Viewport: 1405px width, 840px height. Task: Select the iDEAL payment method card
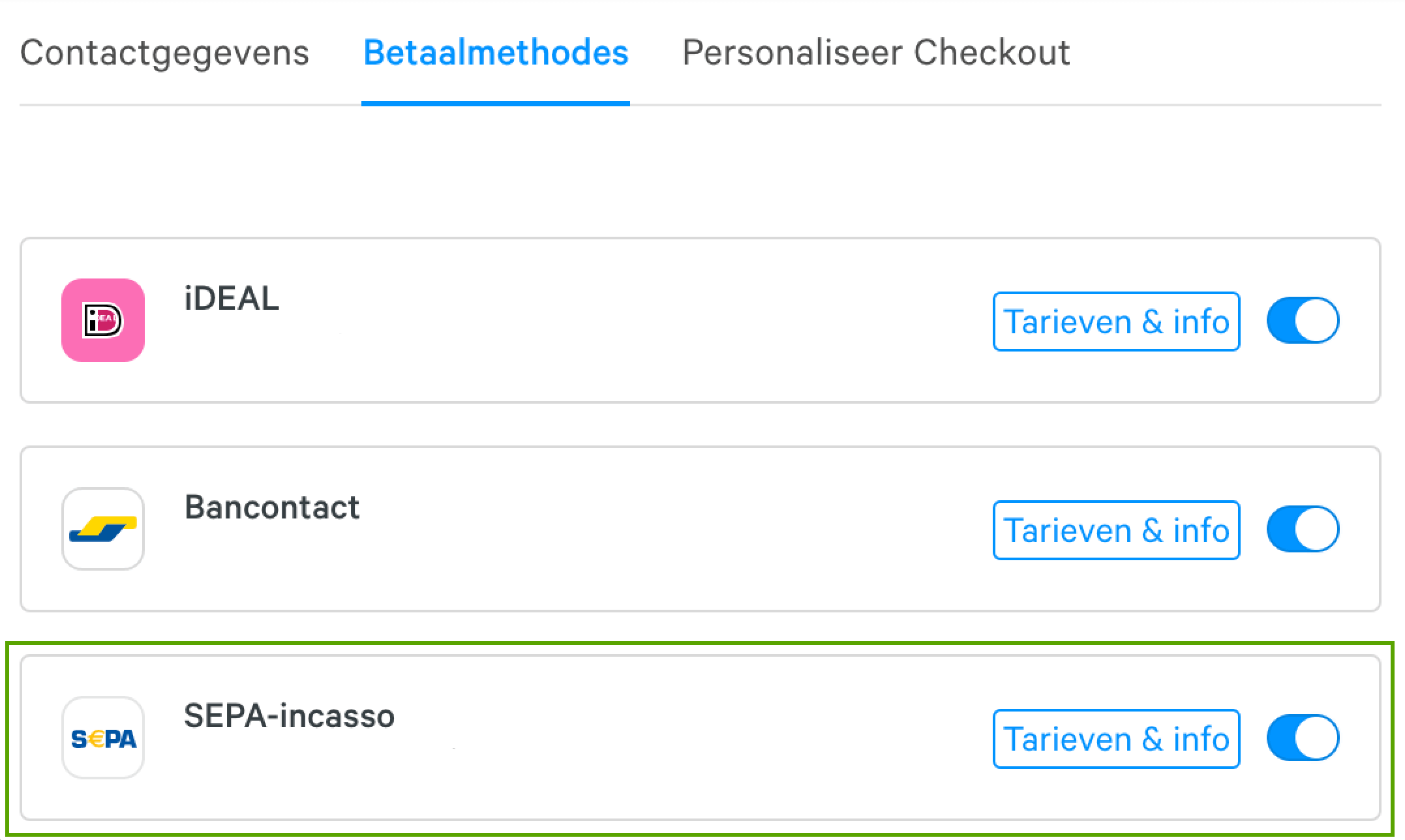tap(700, 320)
